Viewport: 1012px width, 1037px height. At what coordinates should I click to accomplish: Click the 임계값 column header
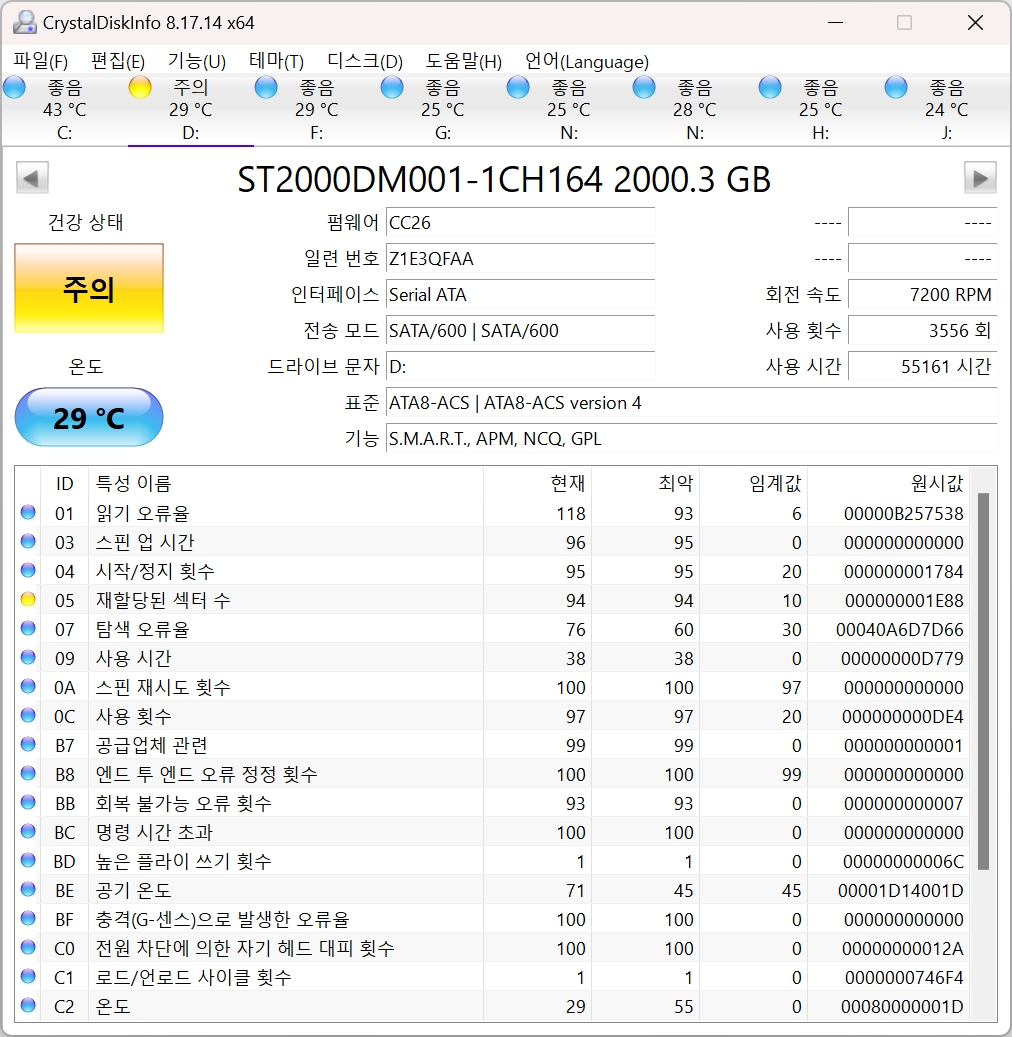click(x=754, y=483)
